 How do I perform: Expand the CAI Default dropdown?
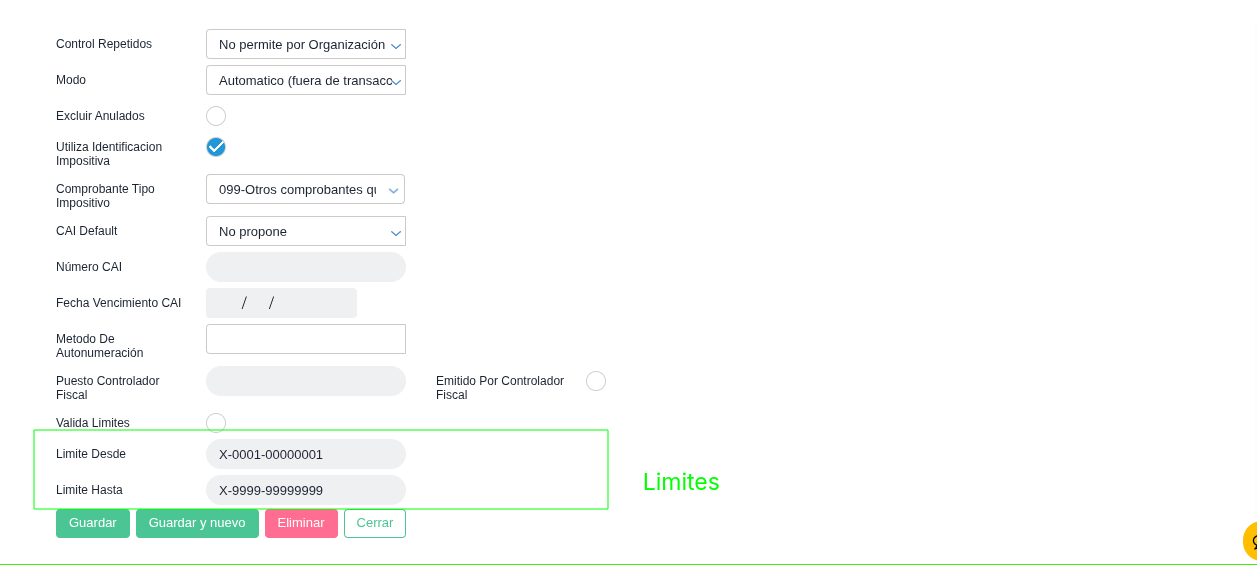pos(306,231)
